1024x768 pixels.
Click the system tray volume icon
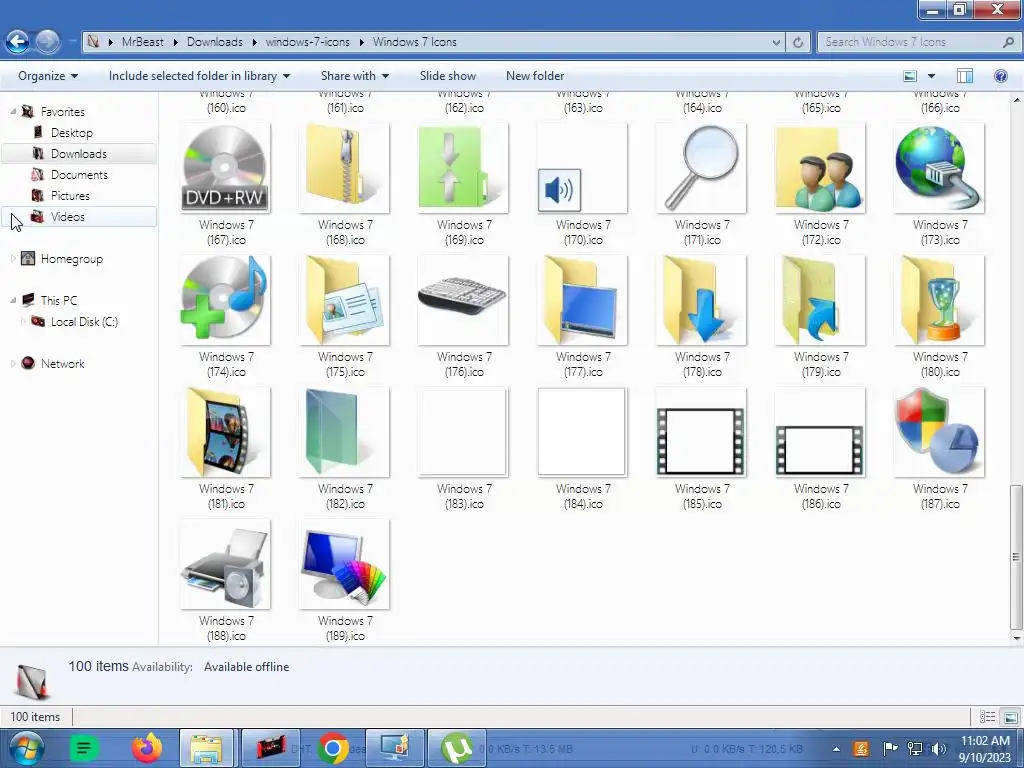tap(938, 748)
